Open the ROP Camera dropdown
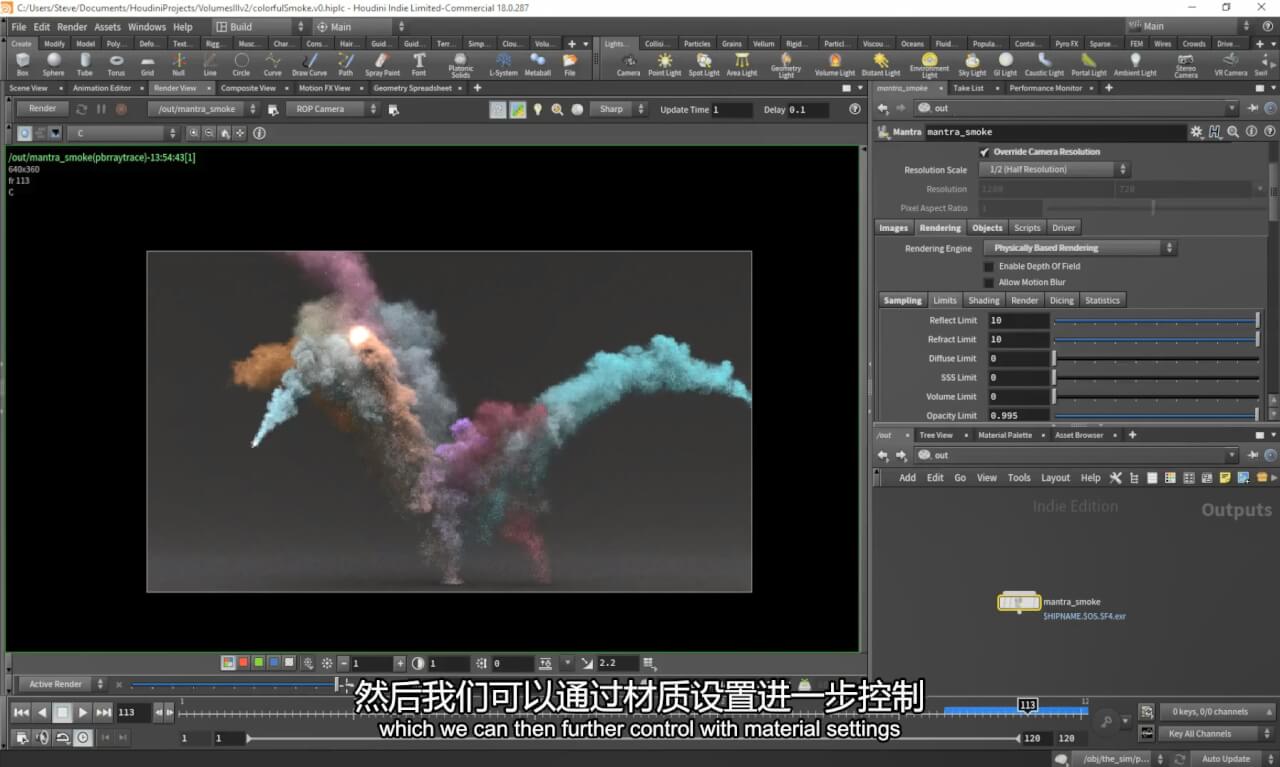The width and height of the screenshot is (1280, 767). click(x=333, y=109)
